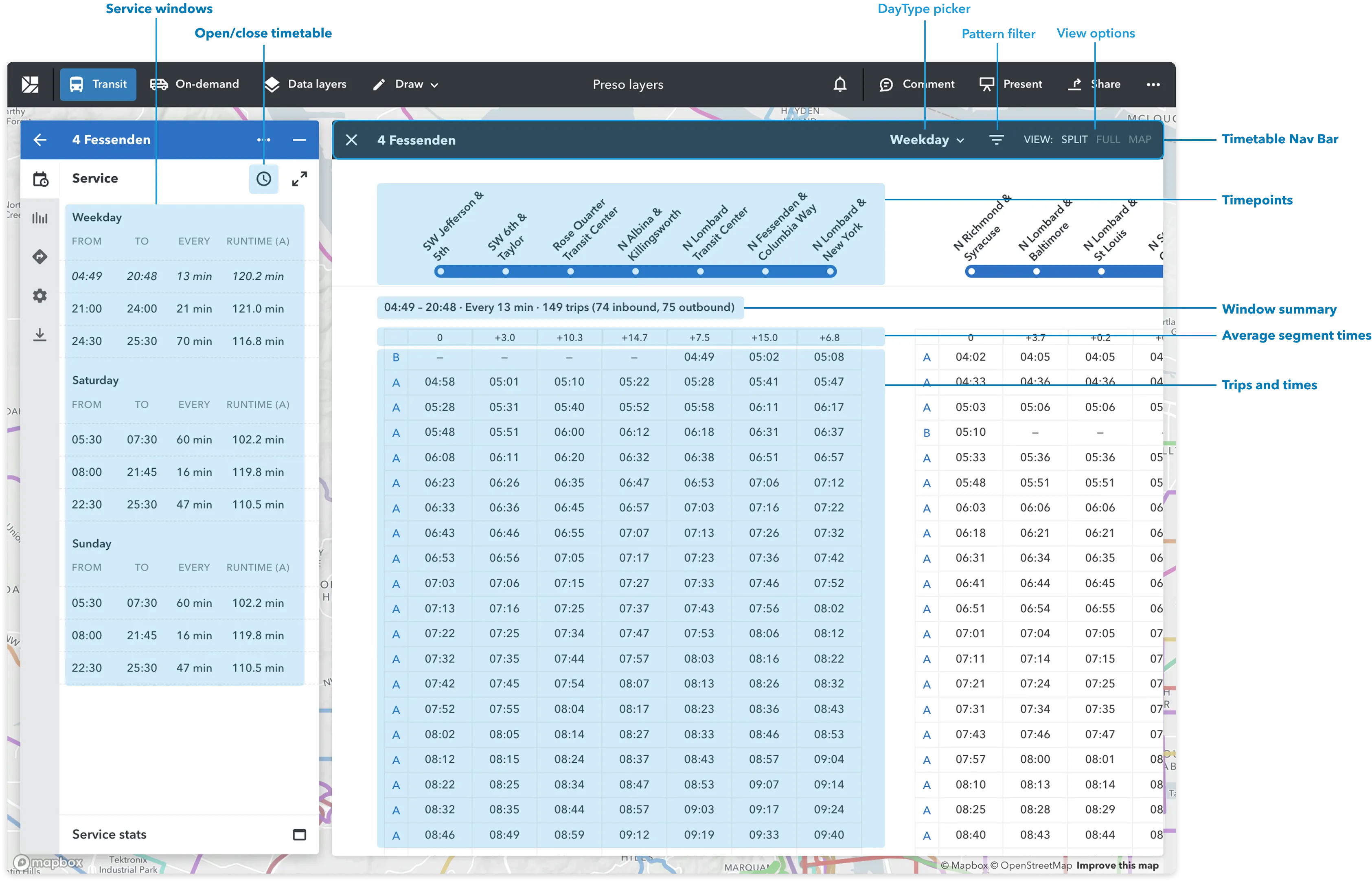Toggle the timetable clock icon
The width and height of the screenshot is (1372, 882).
[x=263, y=179]
